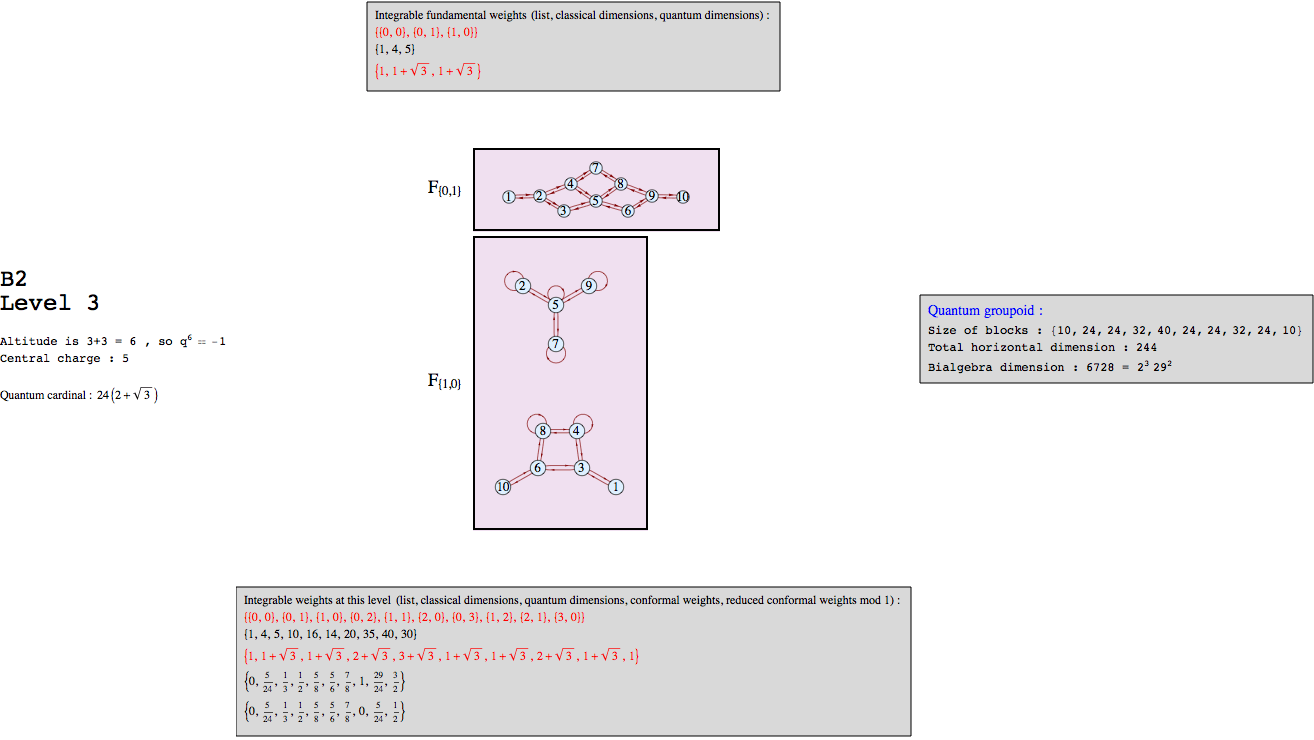Select node 7 in the F{1,0} graph
The image size is (1314, 740).
[x=555, y=344]
